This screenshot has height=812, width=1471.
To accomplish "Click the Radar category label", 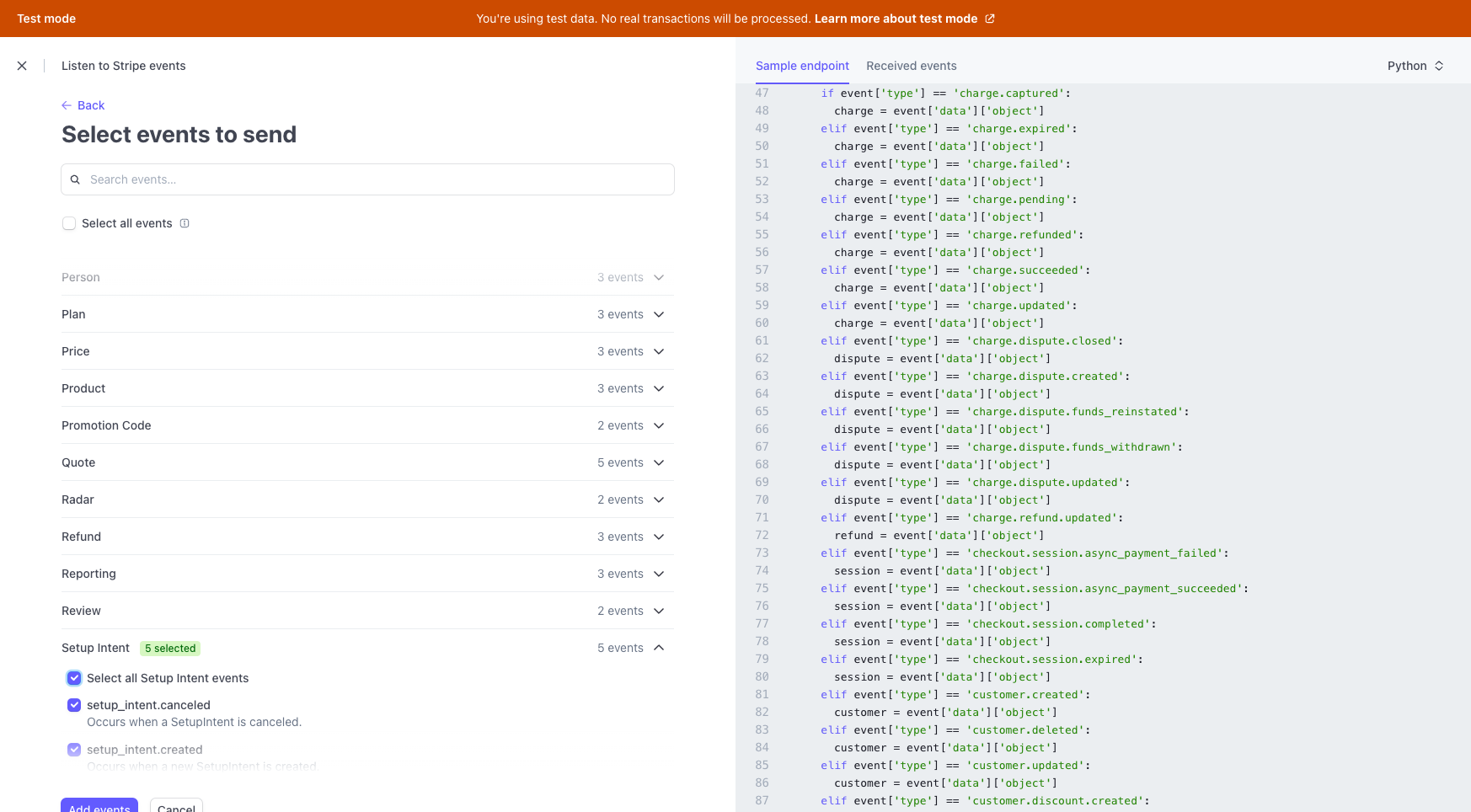I will pos(78,499).
